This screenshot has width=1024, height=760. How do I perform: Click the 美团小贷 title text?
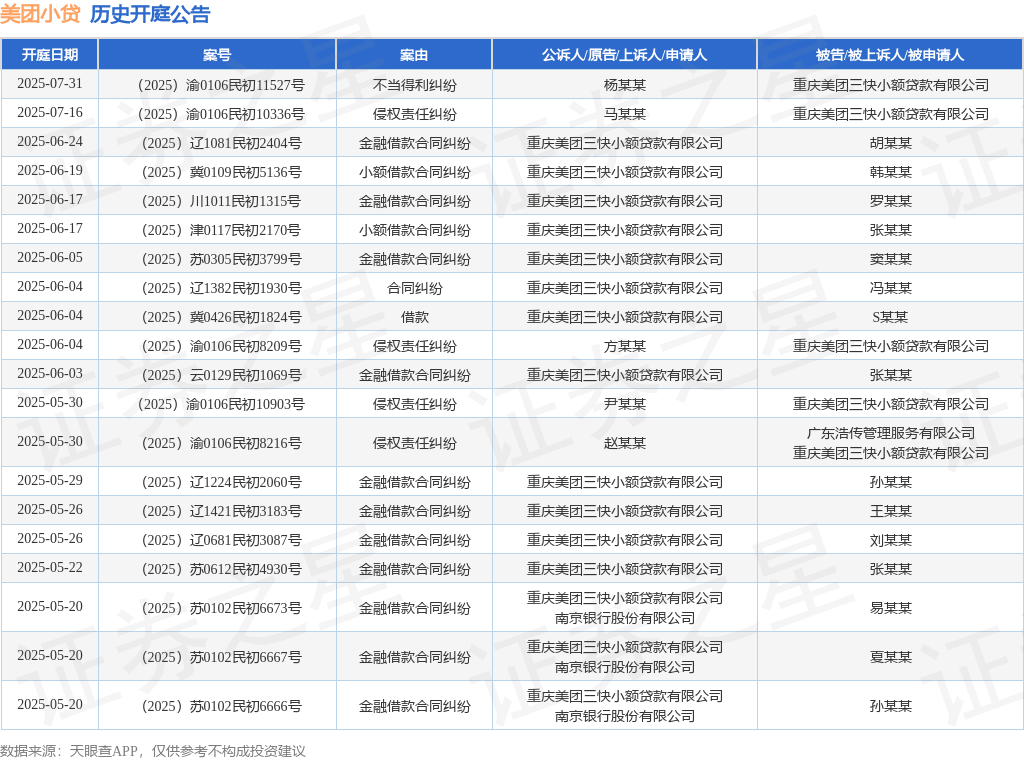40,14
